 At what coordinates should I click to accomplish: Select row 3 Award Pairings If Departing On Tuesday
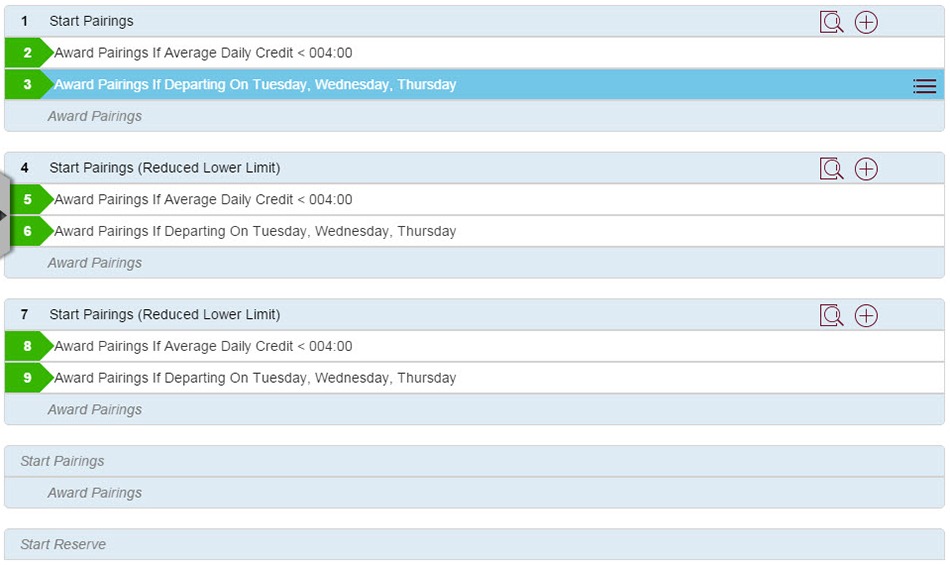(474, 84)
